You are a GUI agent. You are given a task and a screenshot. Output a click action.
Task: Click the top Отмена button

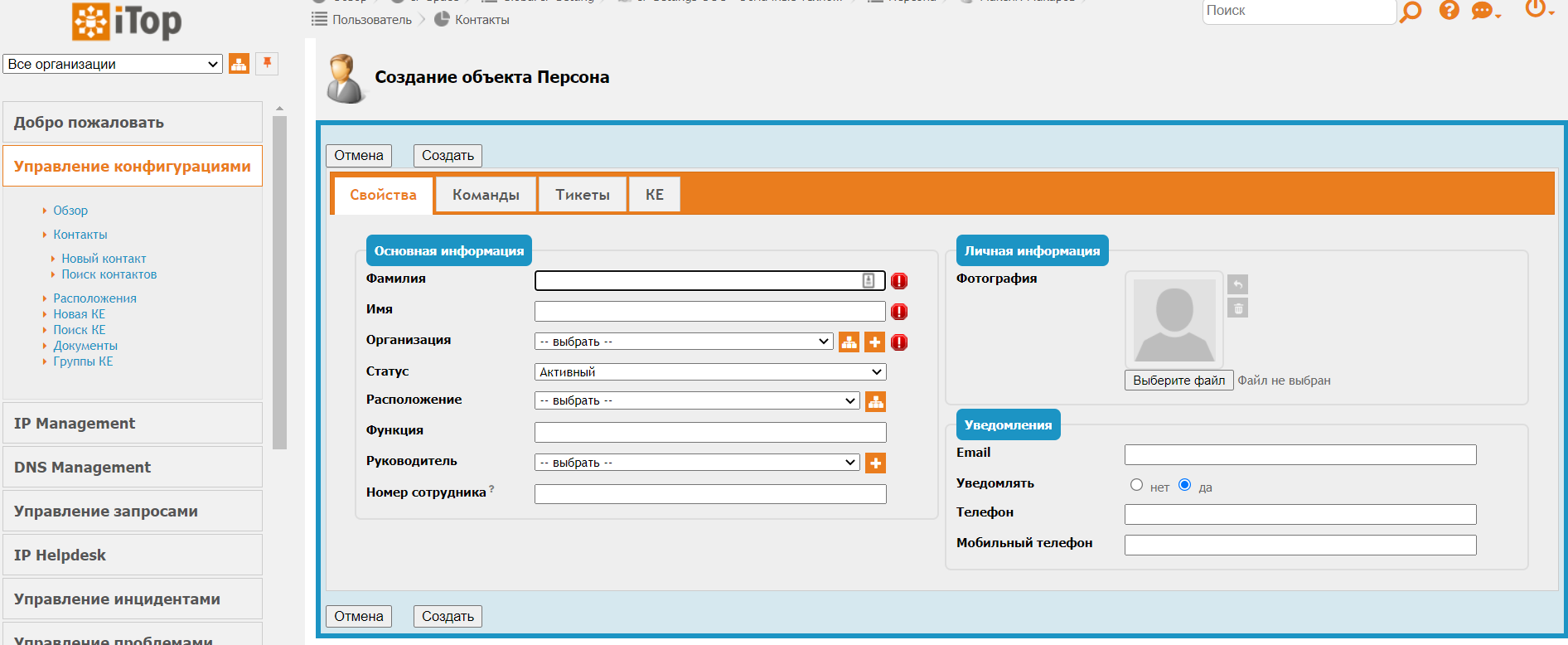click(359, 156)
